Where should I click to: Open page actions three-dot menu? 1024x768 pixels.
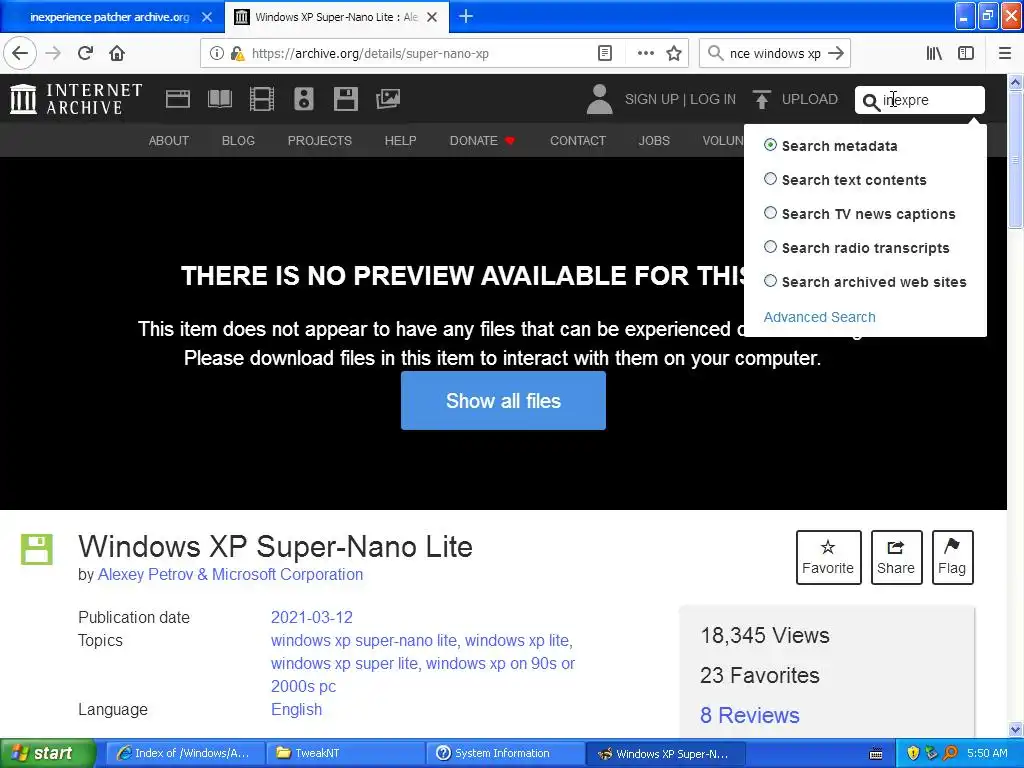pyautogui.click(x=645, y=54)
